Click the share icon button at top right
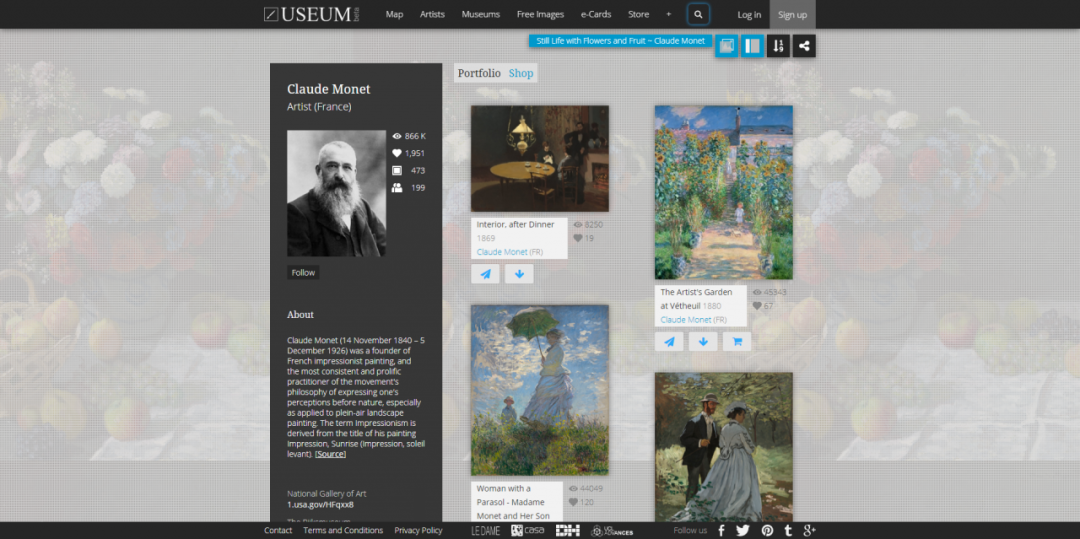1080x539 pixels. pos(804,46)
